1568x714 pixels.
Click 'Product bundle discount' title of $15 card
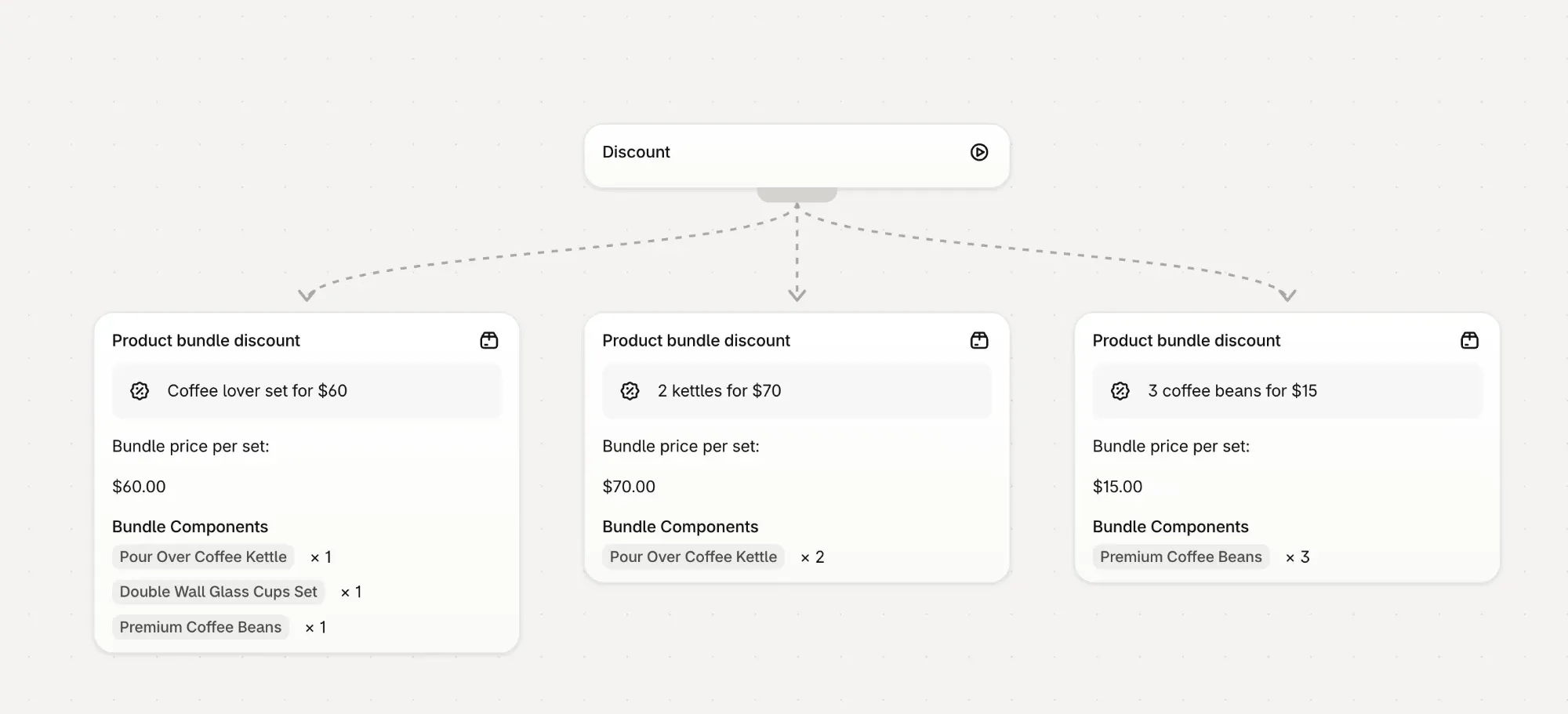click(1186, 340)
